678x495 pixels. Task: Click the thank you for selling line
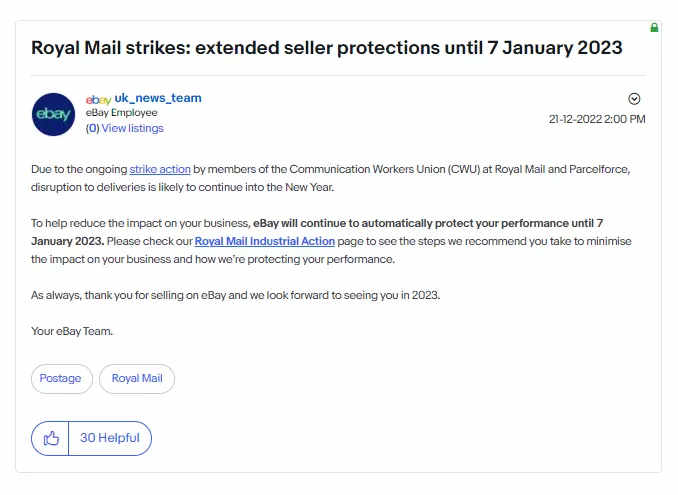click(x=236, y=295)
